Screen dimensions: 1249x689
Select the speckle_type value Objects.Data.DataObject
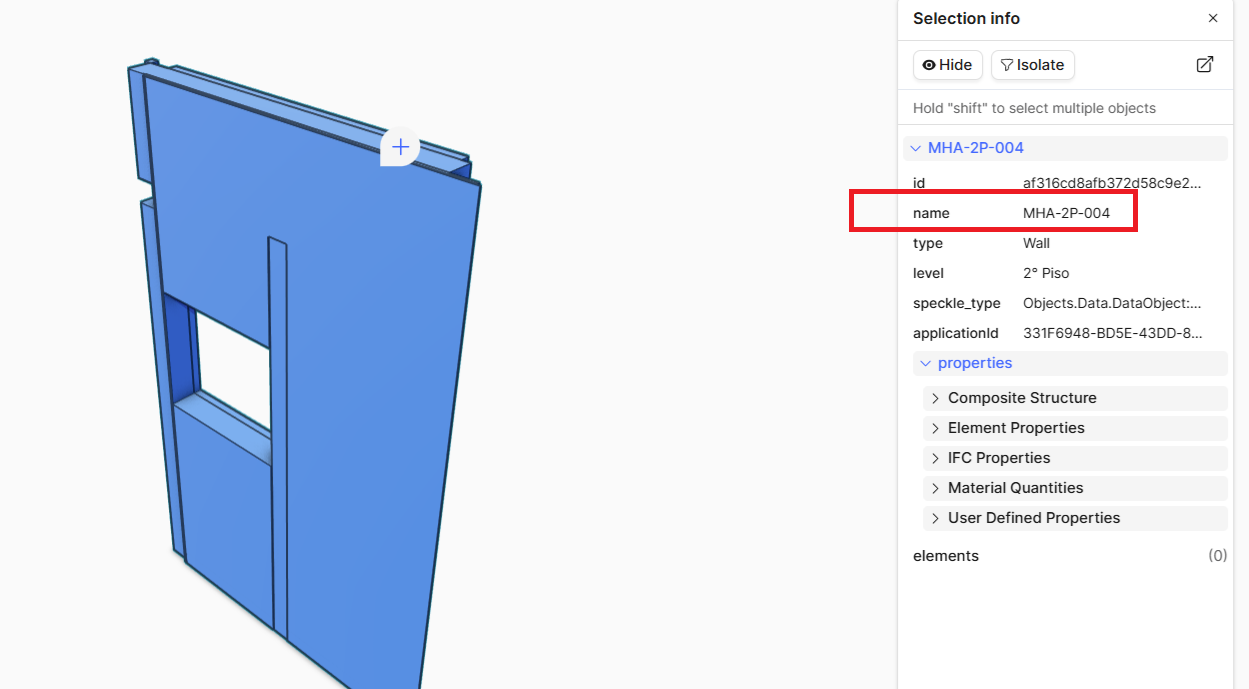(x=1112, y=303)
